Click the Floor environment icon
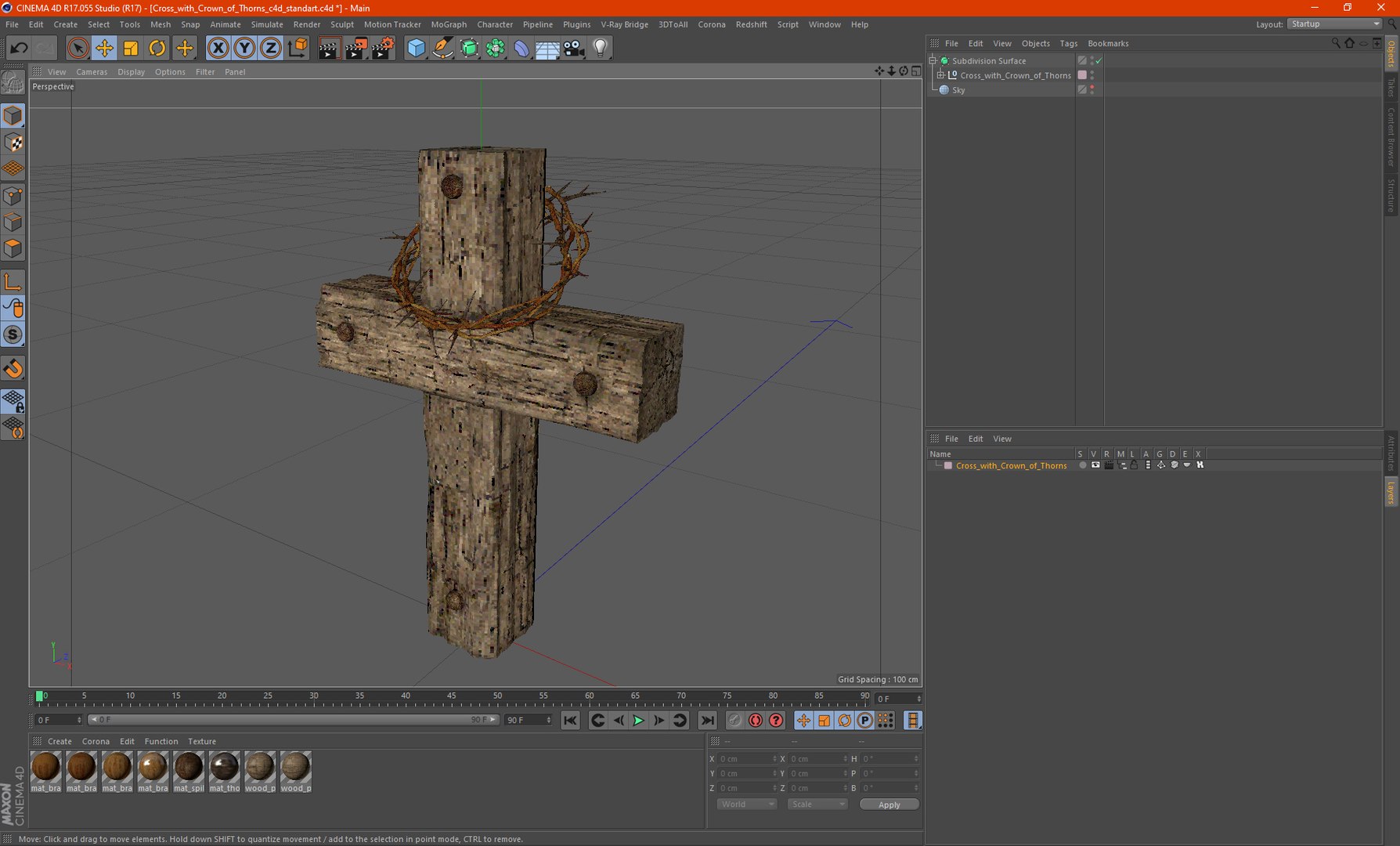 tap(547, 48)
